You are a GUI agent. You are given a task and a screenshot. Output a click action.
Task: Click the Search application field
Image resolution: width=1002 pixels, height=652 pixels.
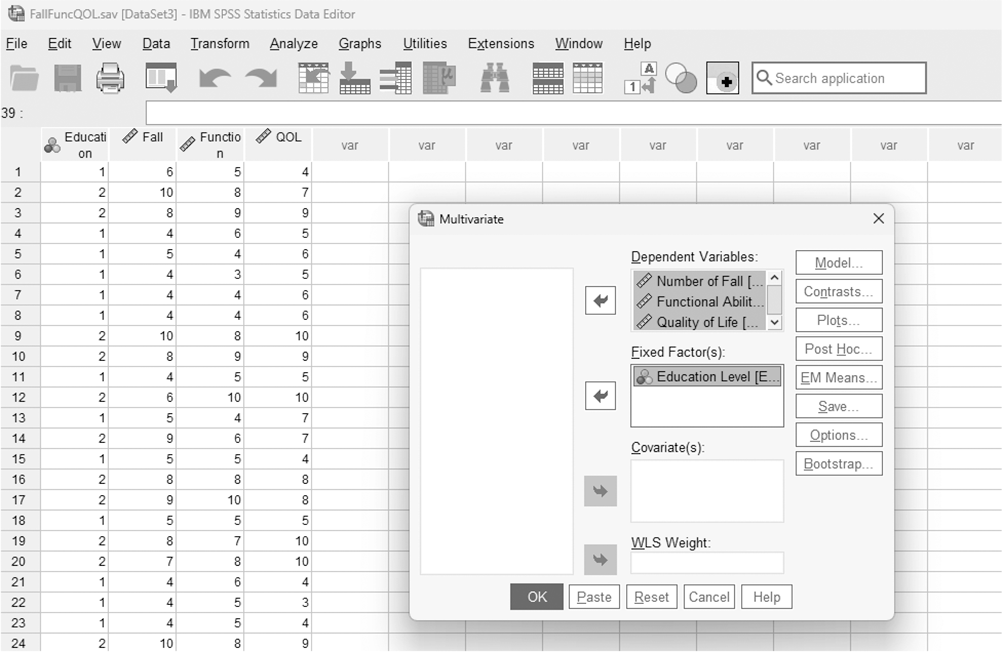(839, 78)
